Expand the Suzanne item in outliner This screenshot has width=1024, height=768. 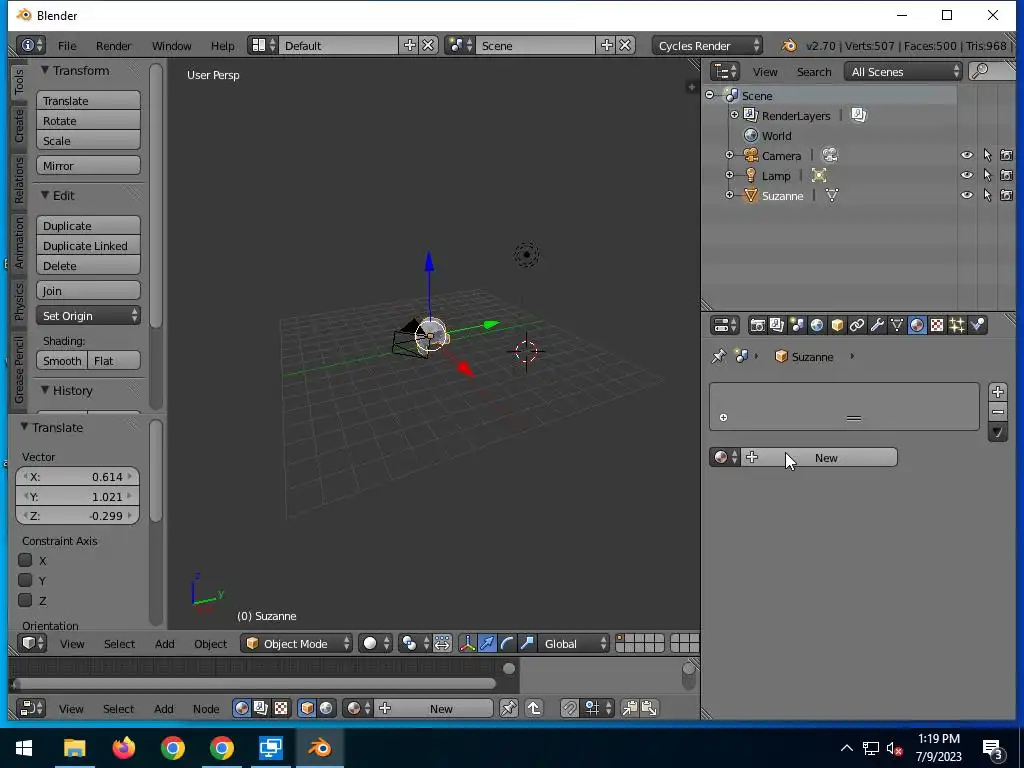click(729, 195)
